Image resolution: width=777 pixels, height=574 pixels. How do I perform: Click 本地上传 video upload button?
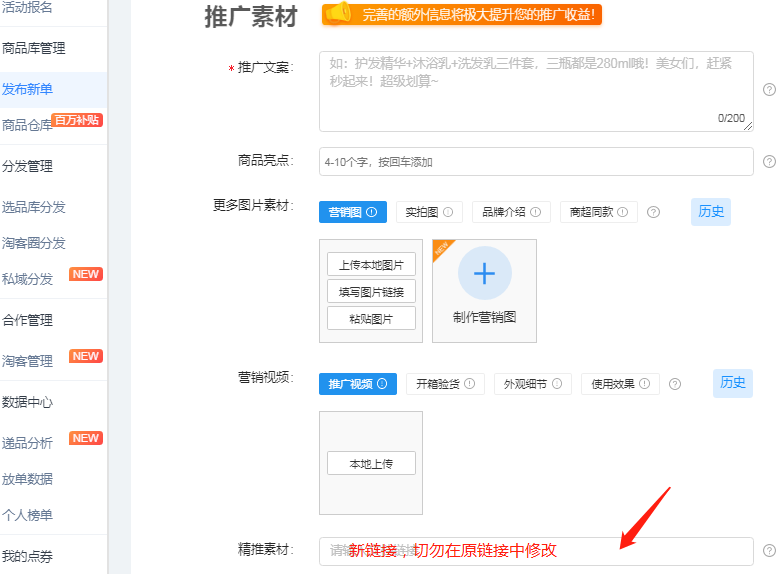coord(370,464)
